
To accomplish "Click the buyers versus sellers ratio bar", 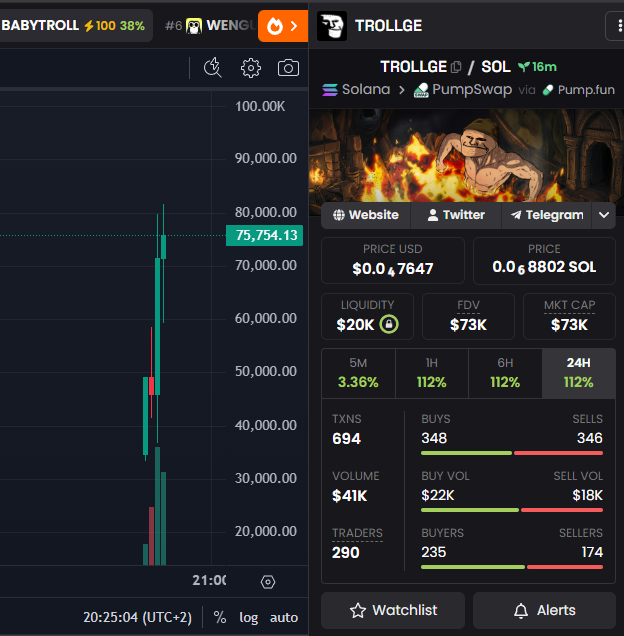I will (x=512, y=567).
